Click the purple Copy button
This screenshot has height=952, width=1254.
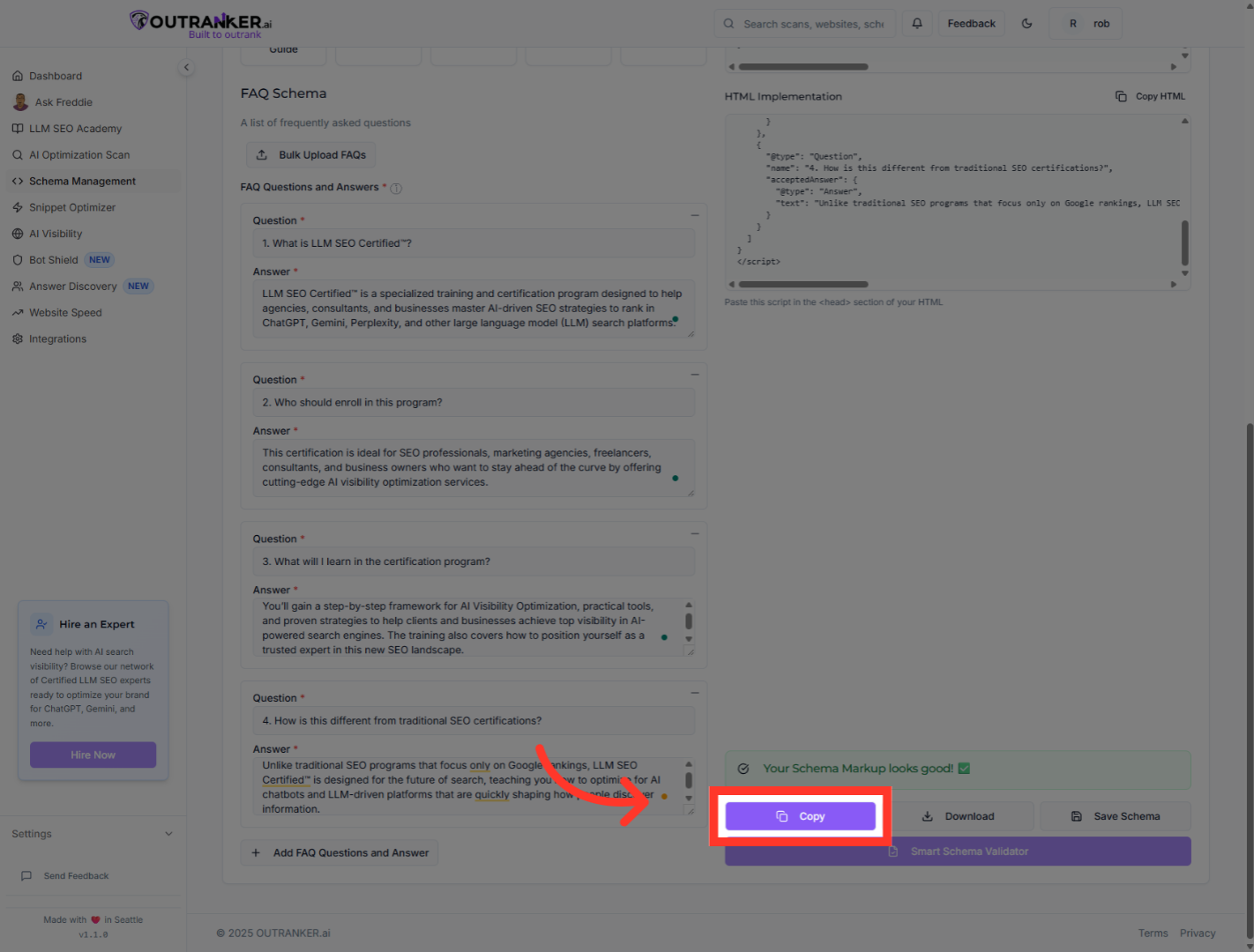(801, 816)
